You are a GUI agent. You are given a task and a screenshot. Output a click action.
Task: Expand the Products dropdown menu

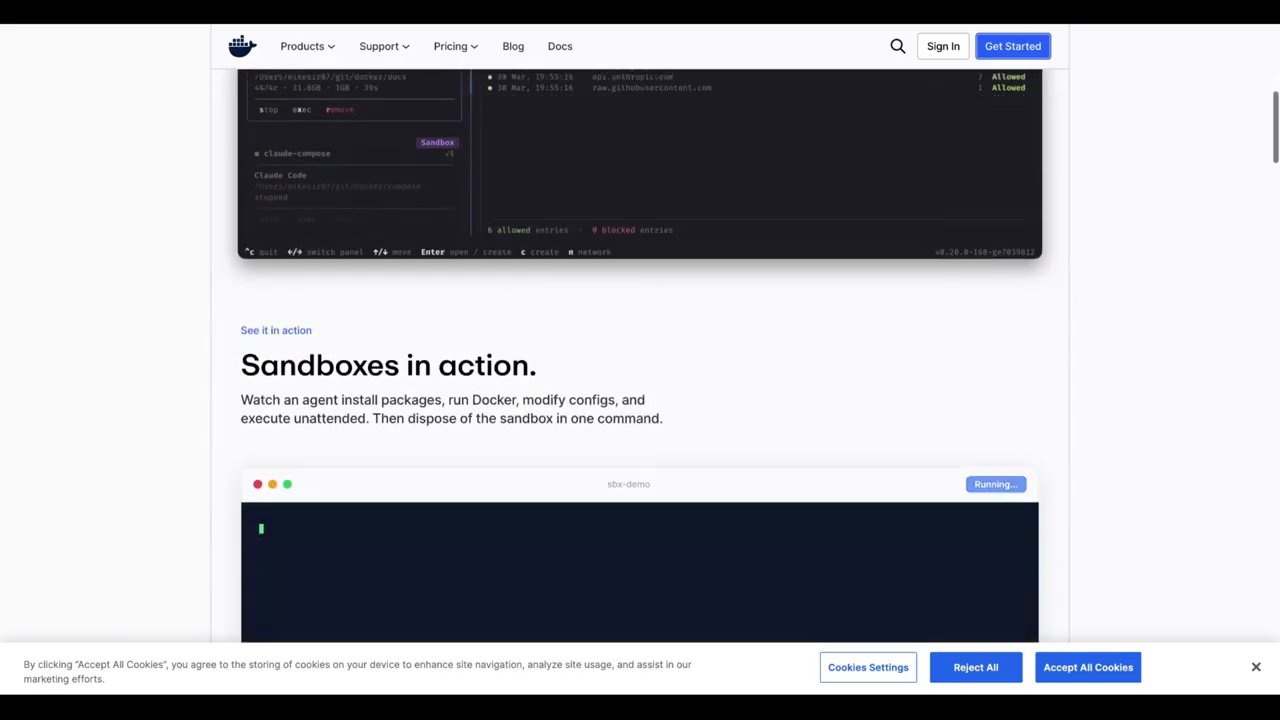coord(308,46)
